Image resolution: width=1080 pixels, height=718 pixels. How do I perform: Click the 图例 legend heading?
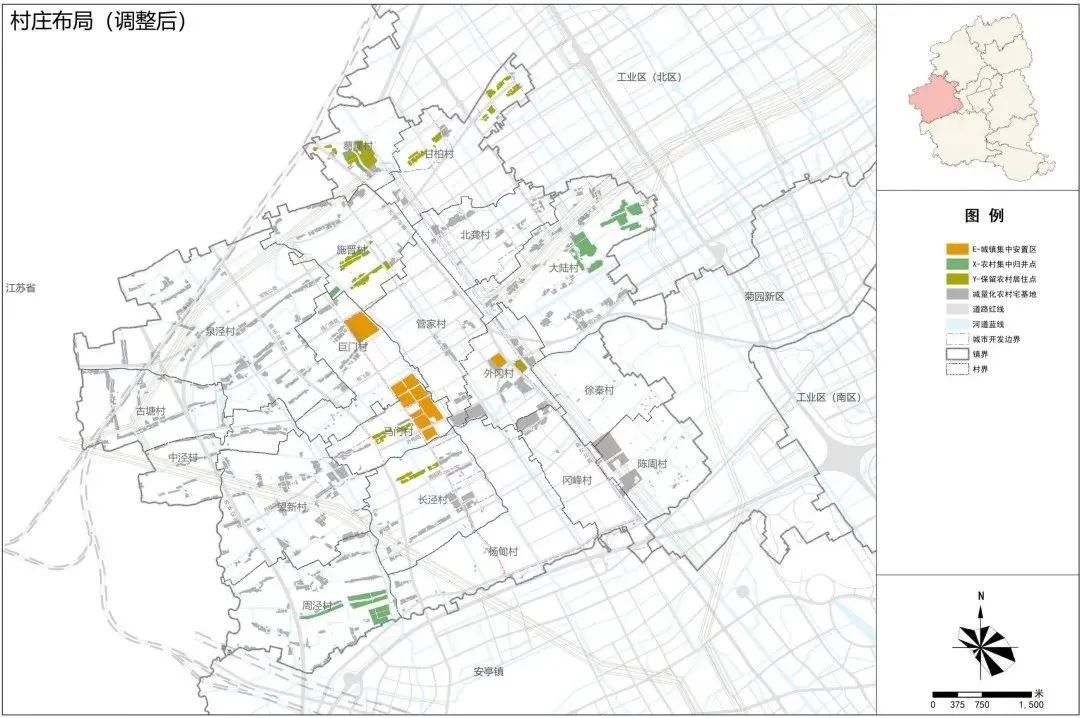984,216
